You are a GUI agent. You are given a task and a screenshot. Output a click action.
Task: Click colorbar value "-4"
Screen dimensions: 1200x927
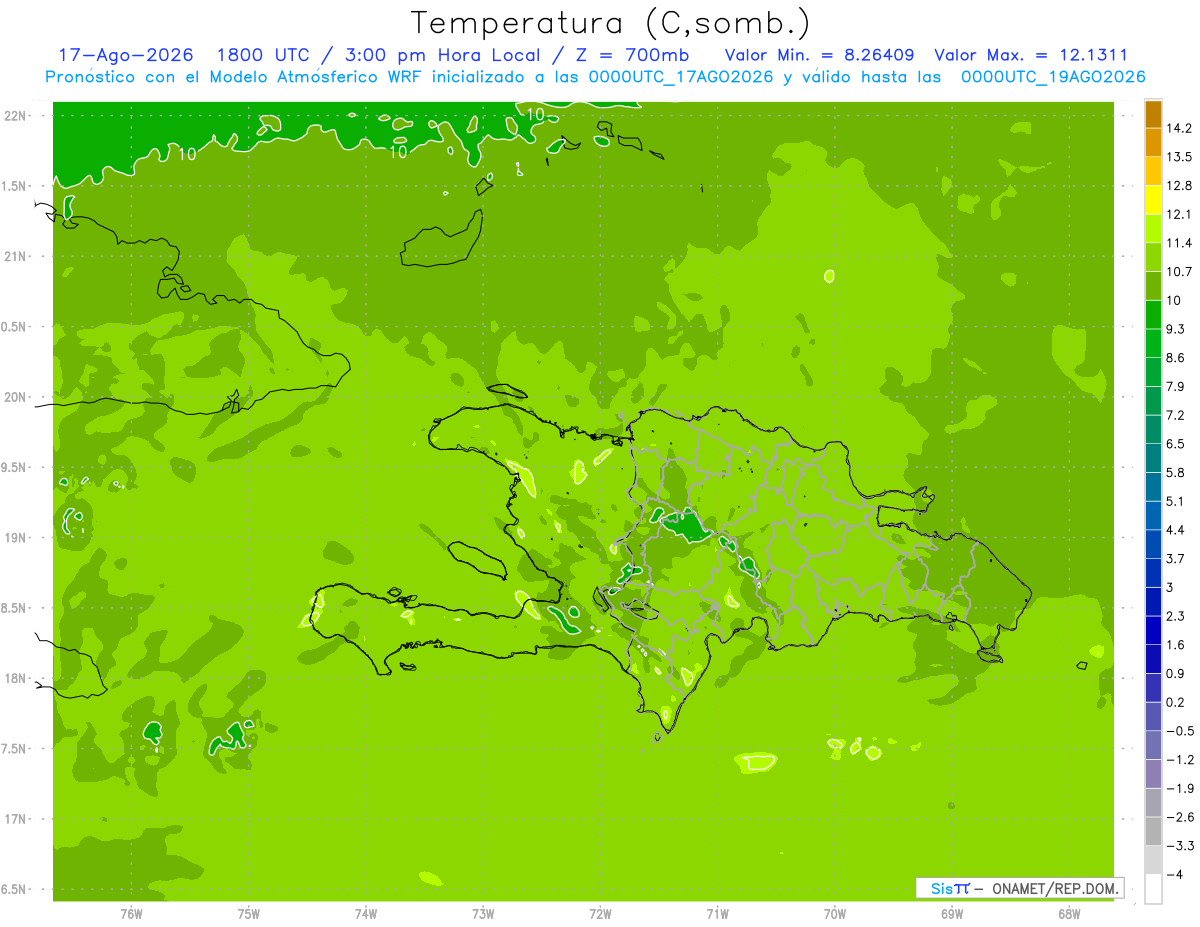click(1174, 874)
